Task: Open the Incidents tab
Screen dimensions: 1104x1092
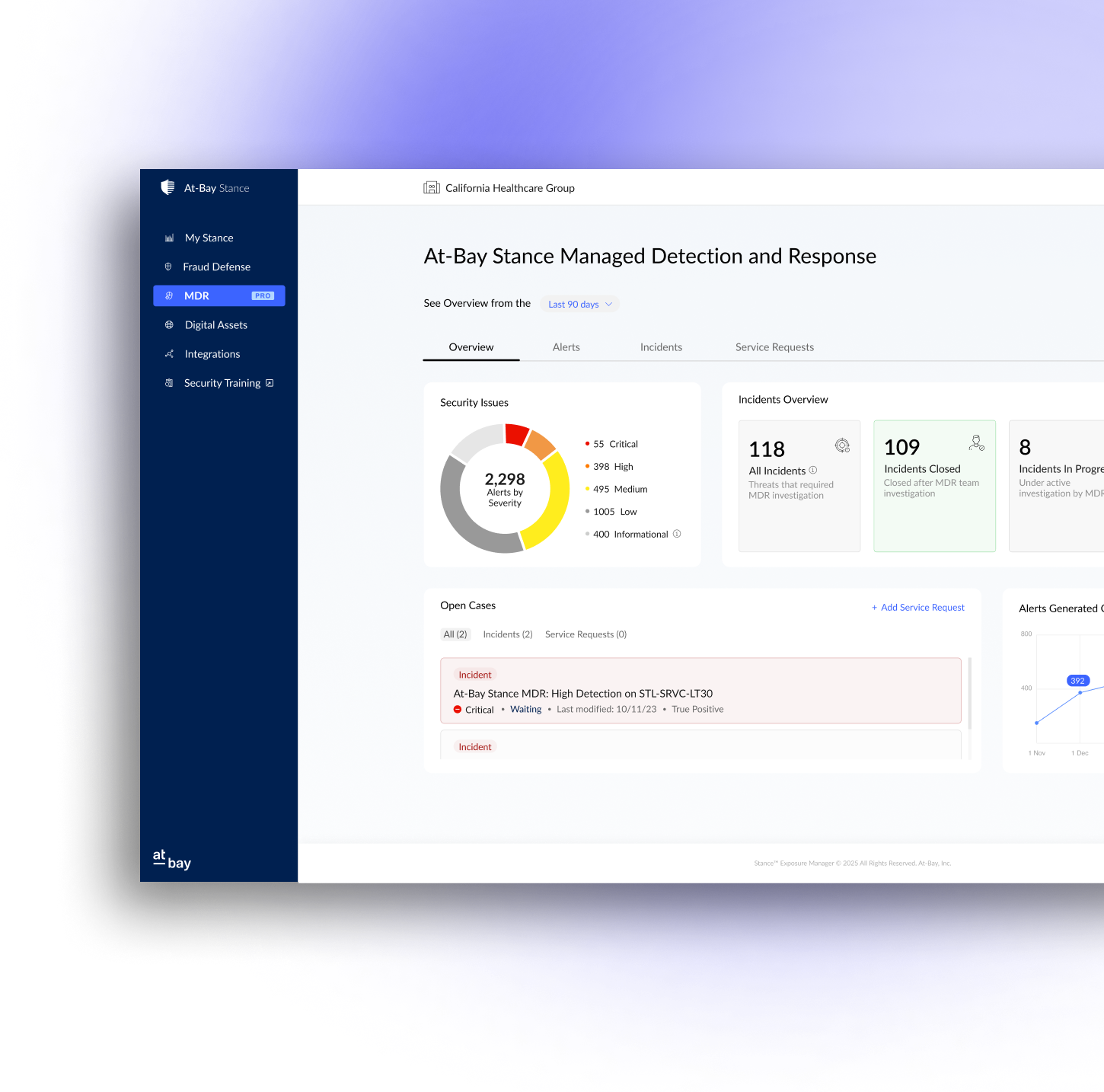Action: (661, 347)
